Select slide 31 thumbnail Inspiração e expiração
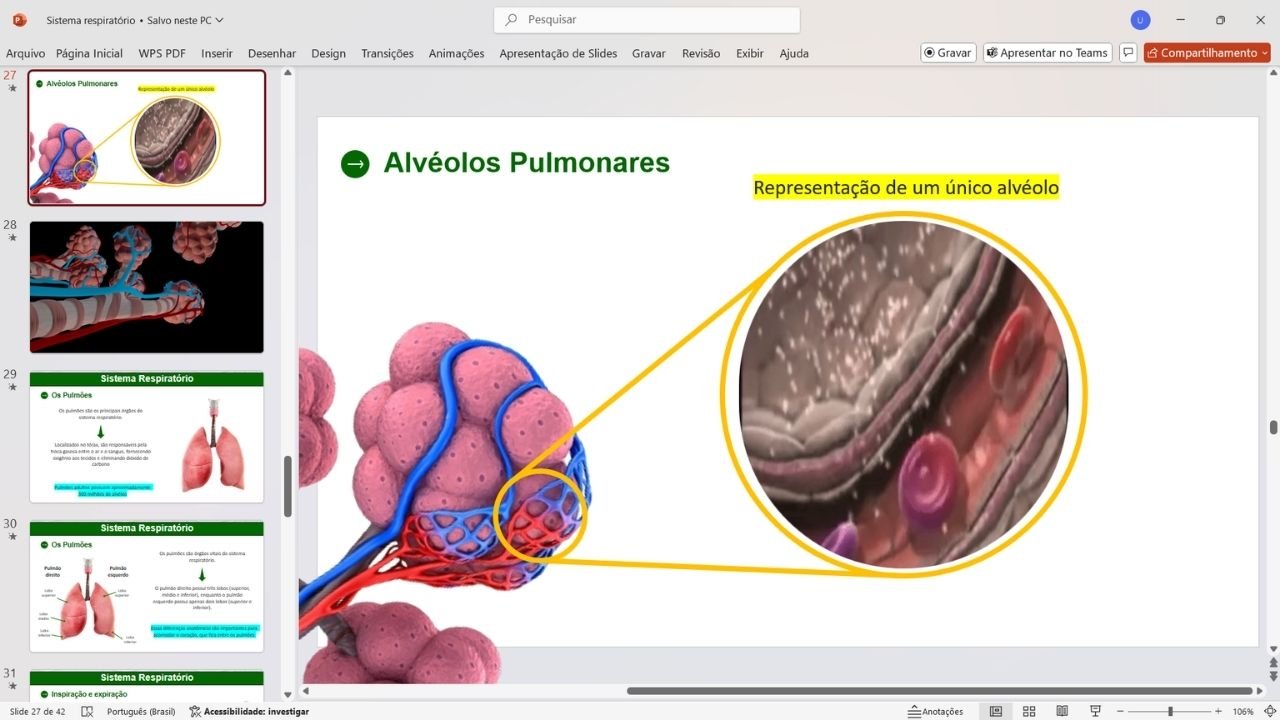1280x720 pixels. [147, 686]
